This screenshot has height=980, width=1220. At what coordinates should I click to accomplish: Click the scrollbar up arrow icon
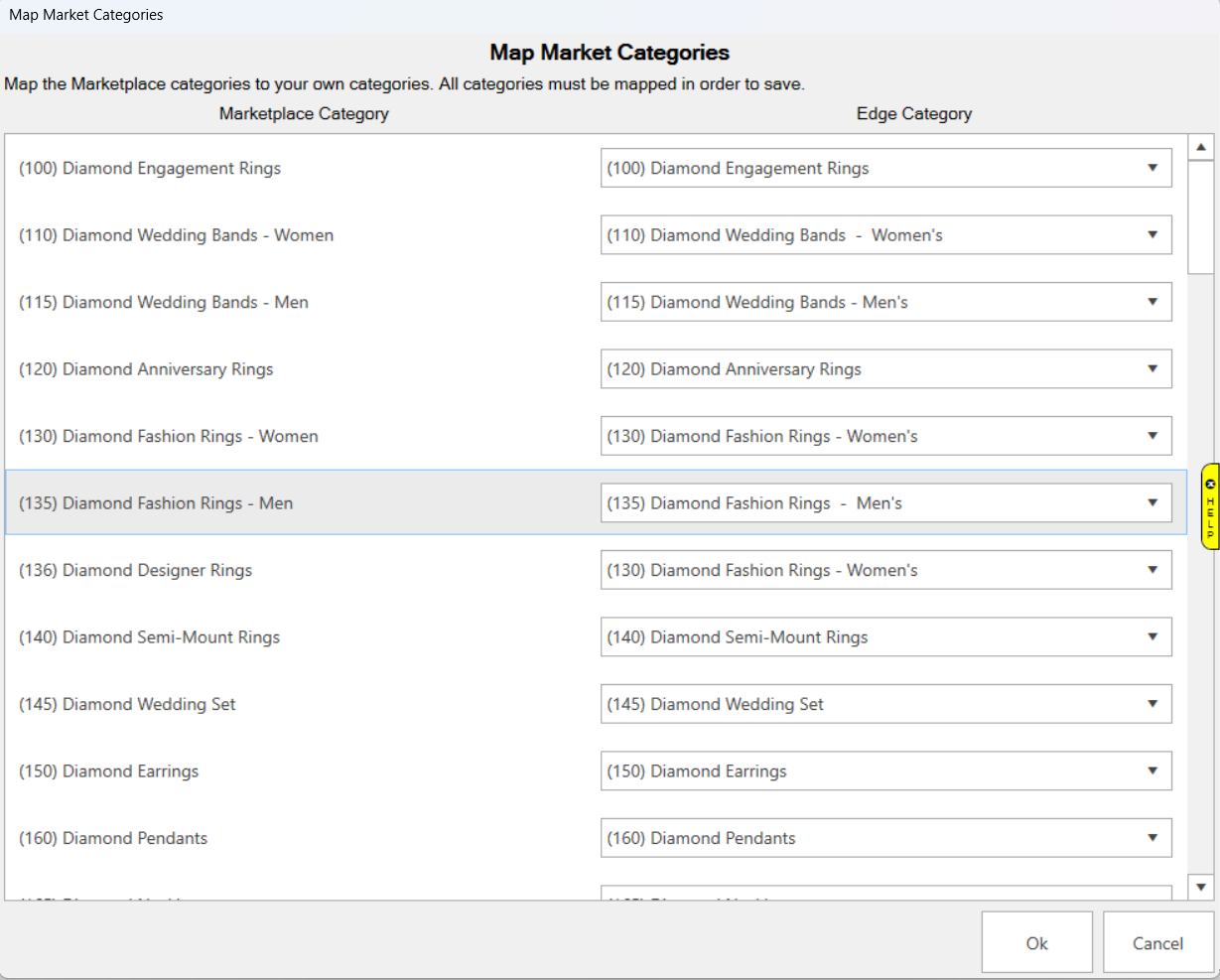(1201, 145)
